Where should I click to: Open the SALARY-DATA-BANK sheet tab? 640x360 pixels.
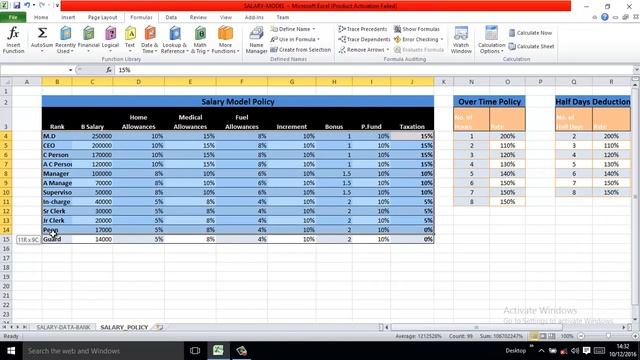[x=63, y=327]
